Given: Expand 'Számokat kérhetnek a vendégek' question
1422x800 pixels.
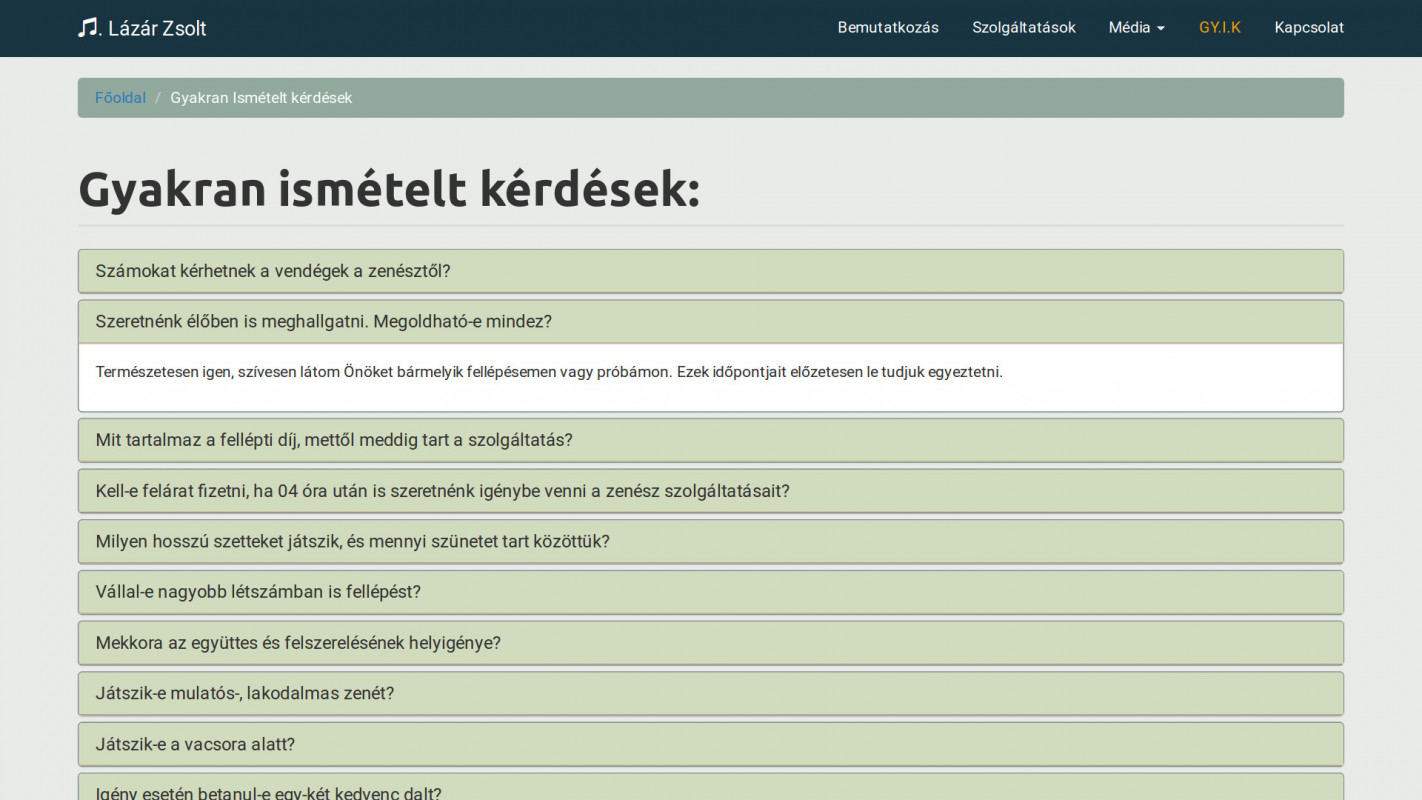Looking at the screenshot, I should [273, 271].
